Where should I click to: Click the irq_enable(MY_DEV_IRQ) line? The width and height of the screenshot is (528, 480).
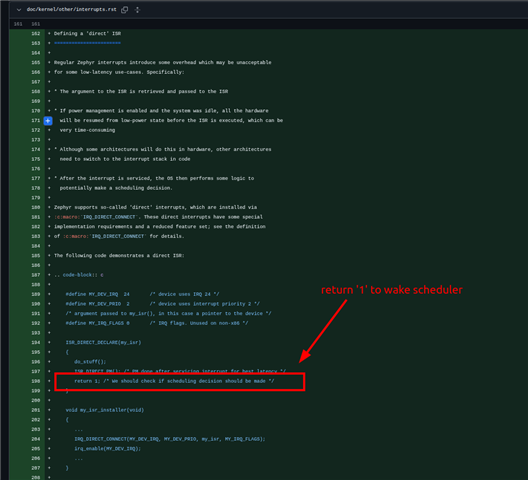[x=108, y=449]
